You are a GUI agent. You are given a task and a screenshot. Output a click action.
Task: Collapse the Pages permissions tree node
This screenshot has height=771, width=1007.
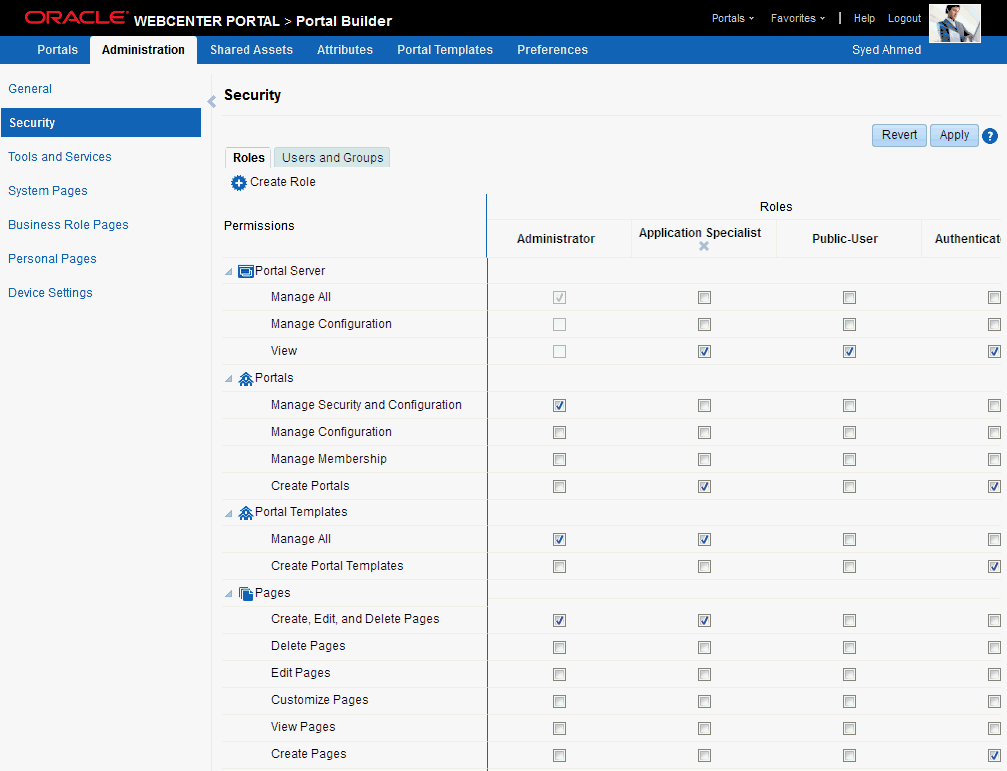[229, 594]
